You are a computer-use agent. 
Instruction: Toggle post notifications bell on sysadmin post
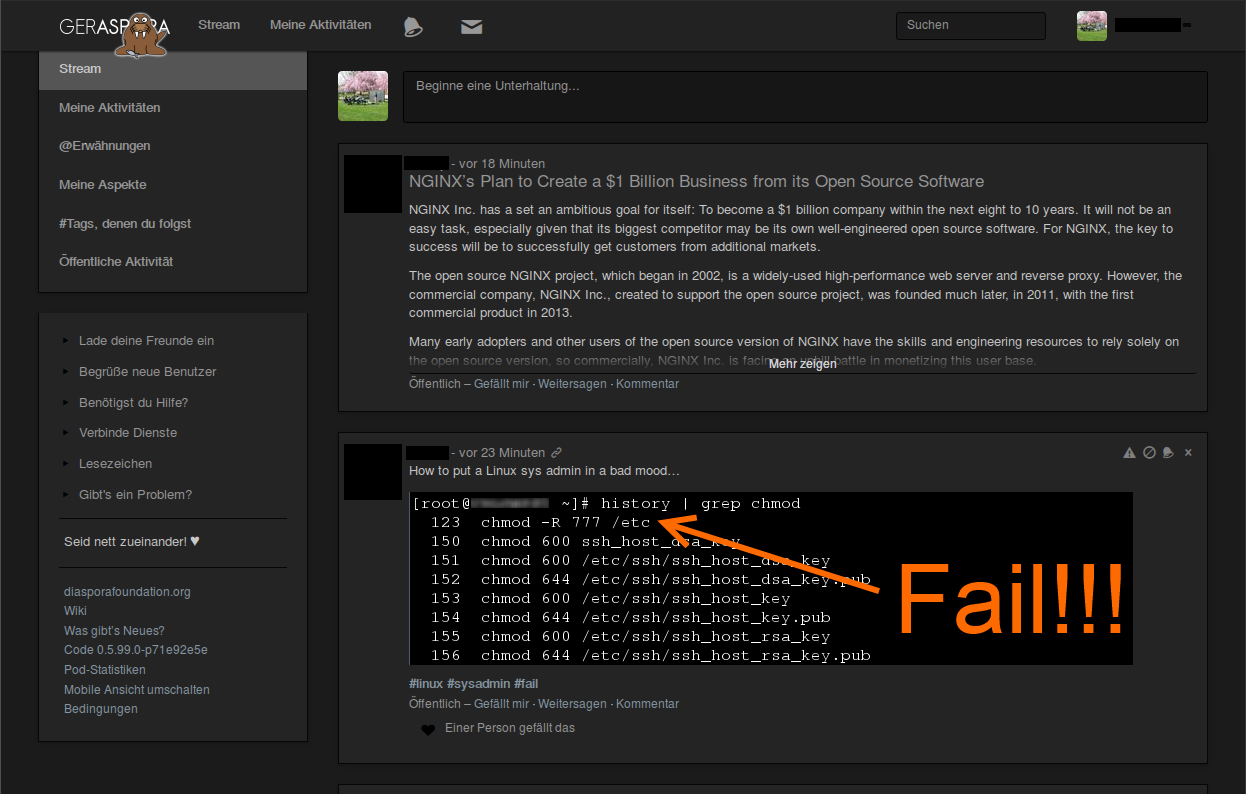(1167, 453)
